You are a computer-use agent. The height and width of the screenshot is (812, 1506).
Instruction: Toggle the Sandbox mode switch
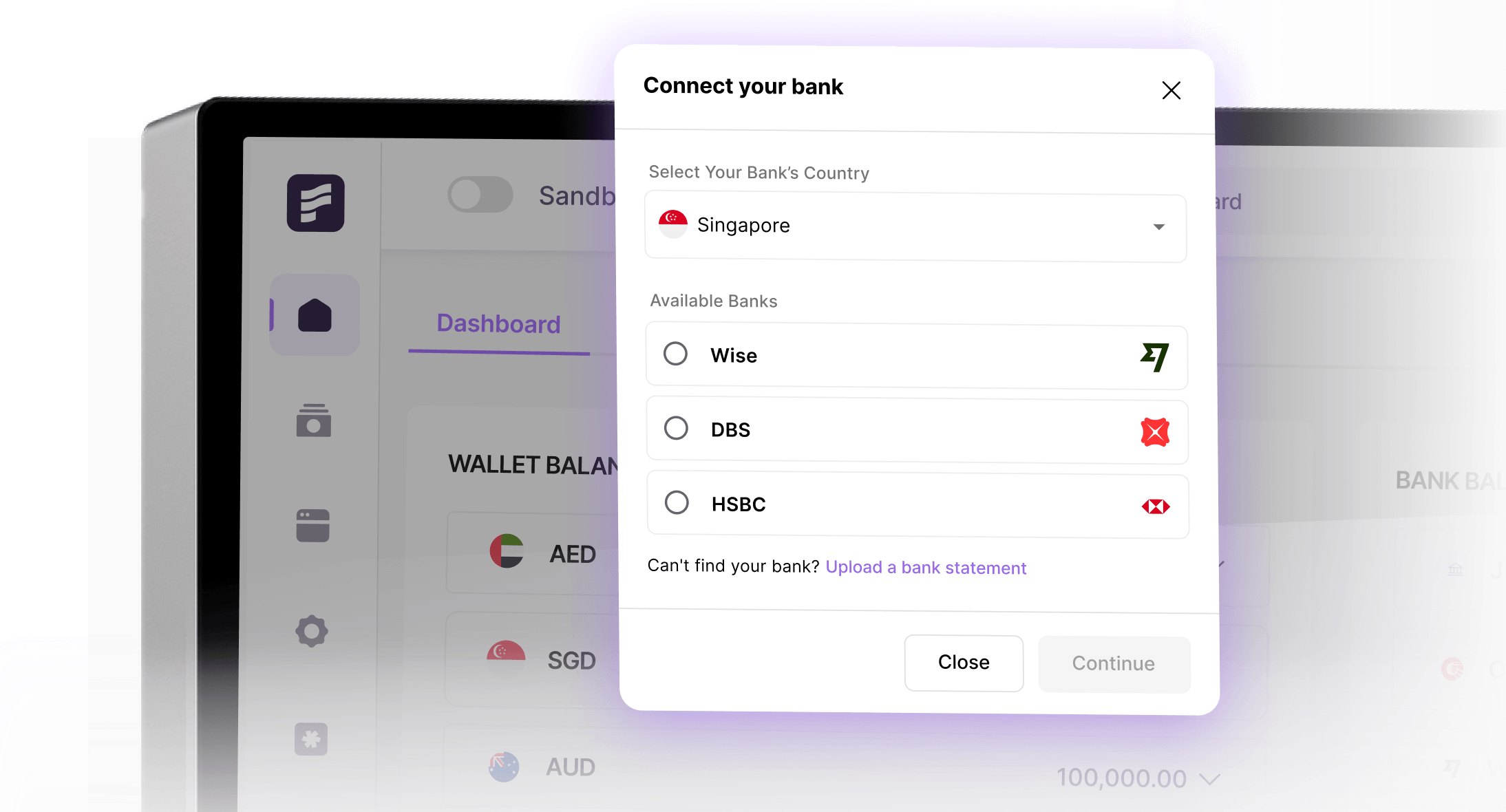[480, 195]
